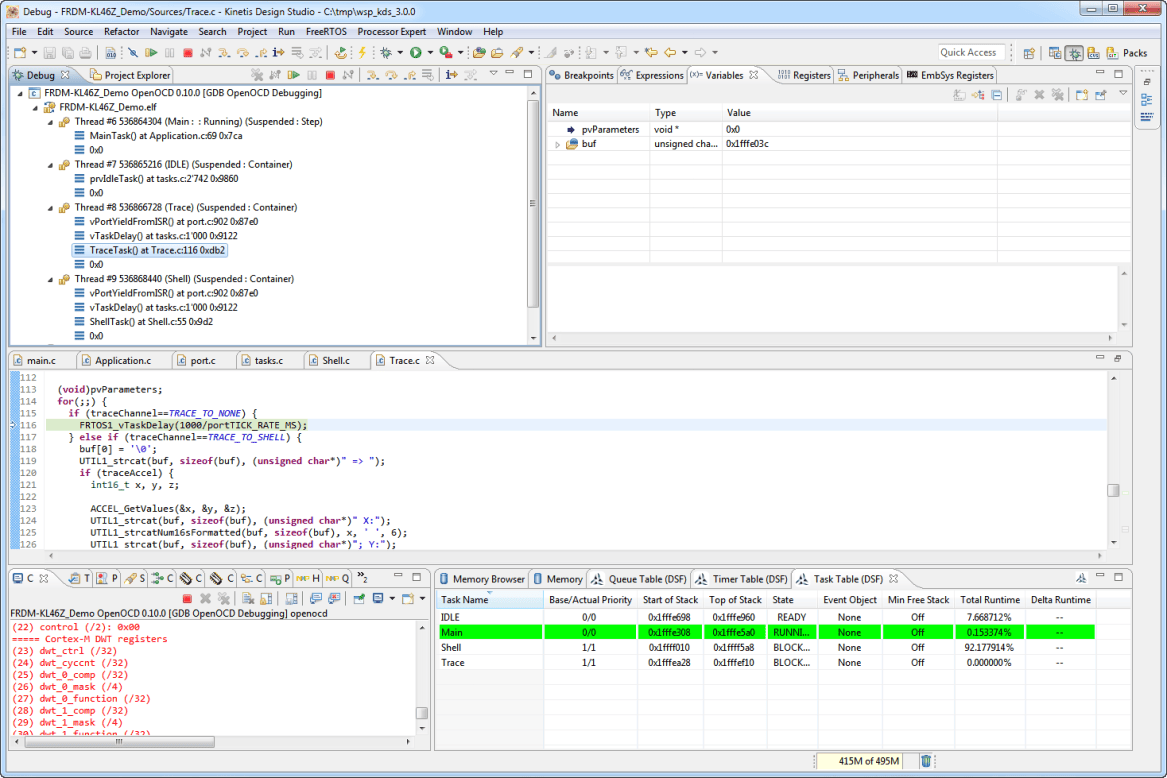Screen dimensions: 1167x778
Task: Click Show Type Names icon in Variables toolbar
Action: 959,95
